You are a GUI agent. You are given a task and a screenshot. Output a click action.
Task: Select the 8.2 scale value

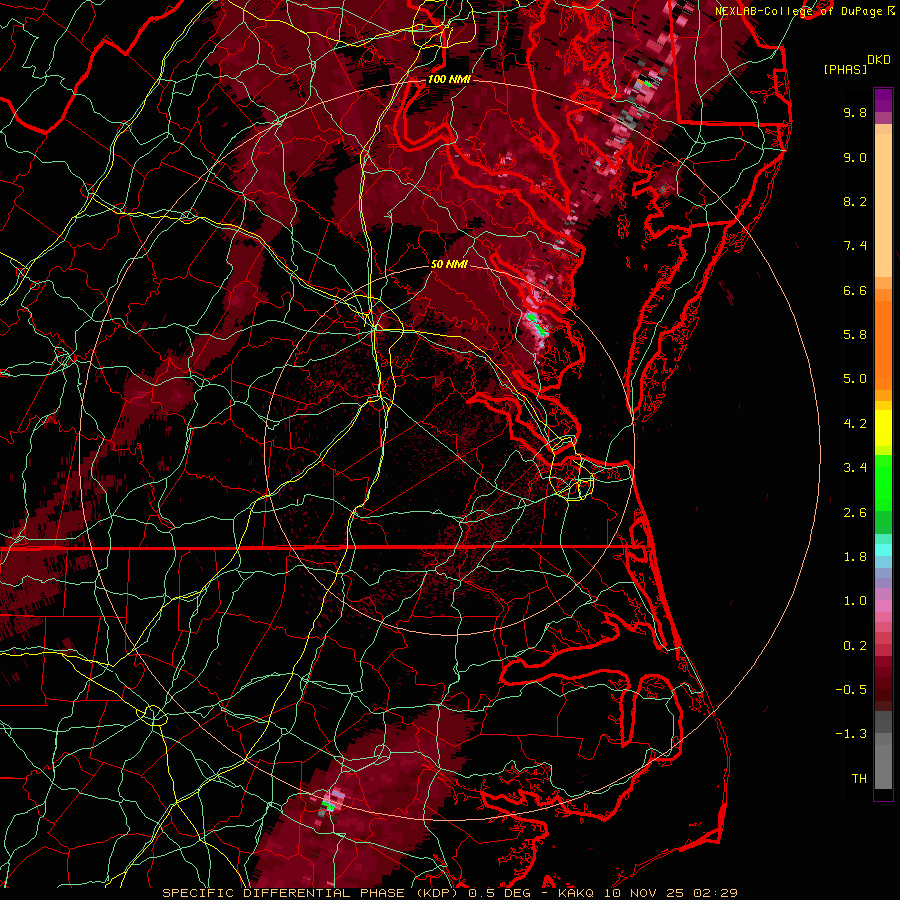(x=855, y=201)
